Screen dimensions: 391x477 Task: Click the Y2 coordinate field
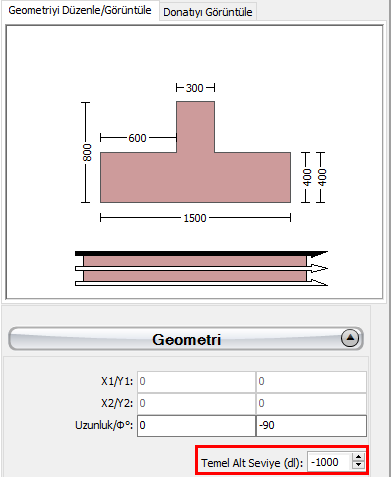pyautogui.click(x=311, y=403)
